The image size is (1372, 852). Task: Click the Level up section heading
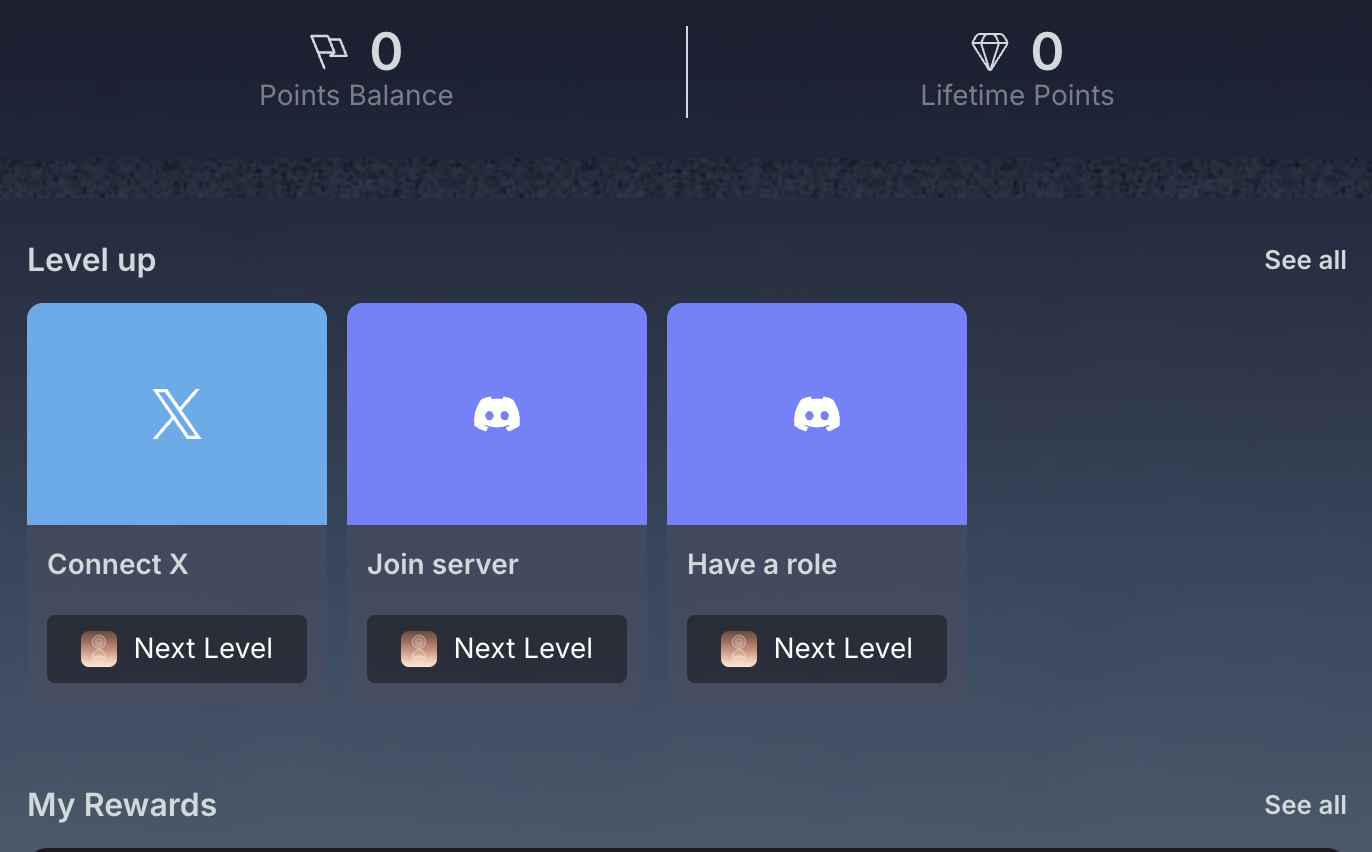click(x=92, y=261)
